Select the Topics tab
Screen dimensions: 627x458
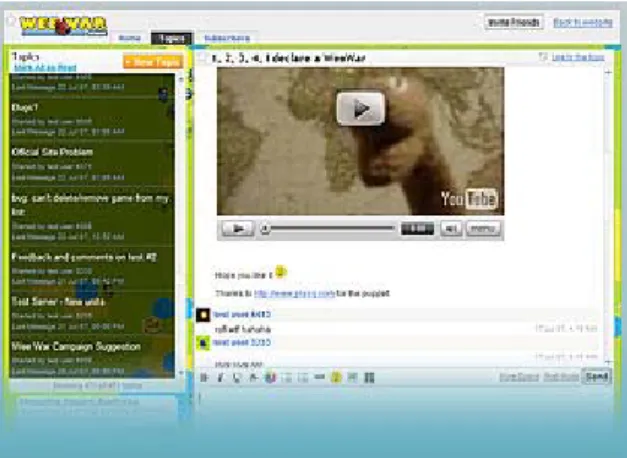click(x=172, y=38)
